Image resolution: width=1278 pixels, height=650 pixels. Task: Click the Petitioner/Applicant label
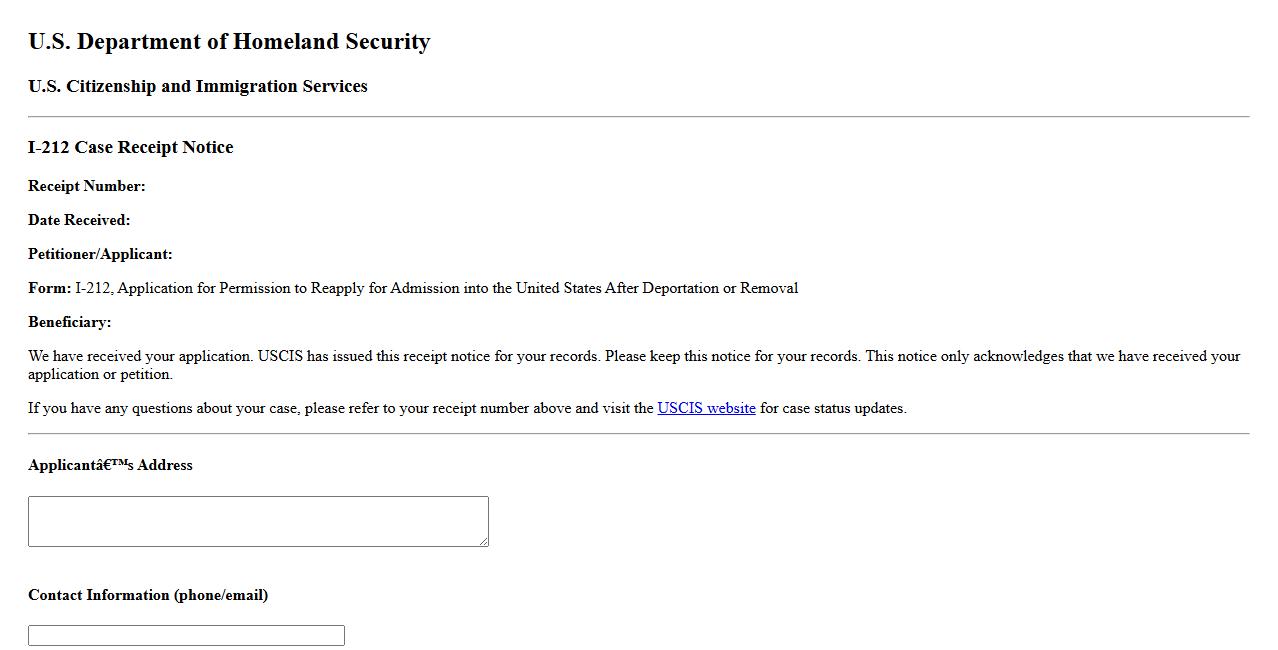(x=100, y=254)
